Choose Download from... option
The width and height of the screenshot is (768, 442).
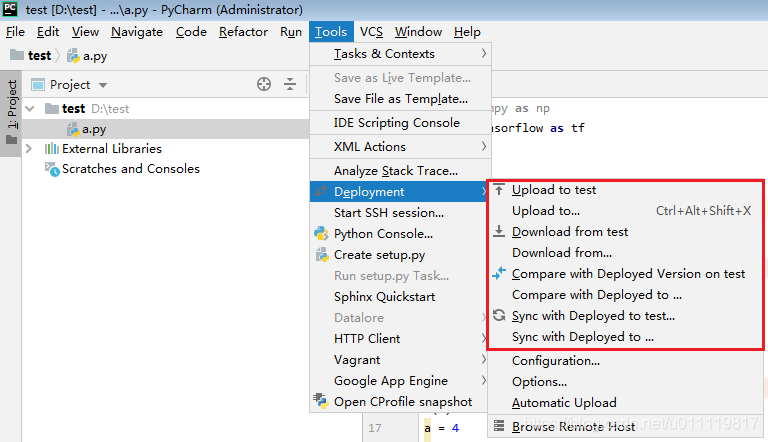pos(625,253)
